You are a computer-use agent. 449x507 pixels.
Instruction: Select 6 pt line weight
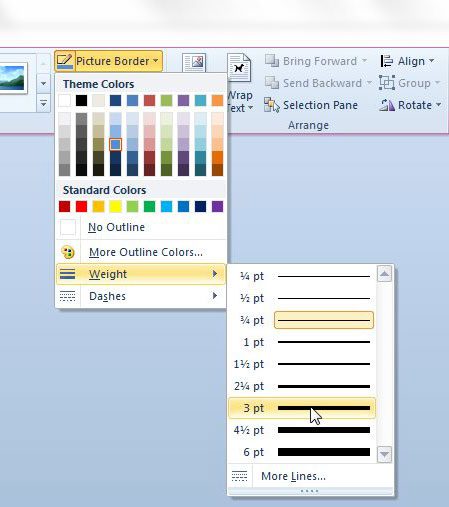point(302,452)
